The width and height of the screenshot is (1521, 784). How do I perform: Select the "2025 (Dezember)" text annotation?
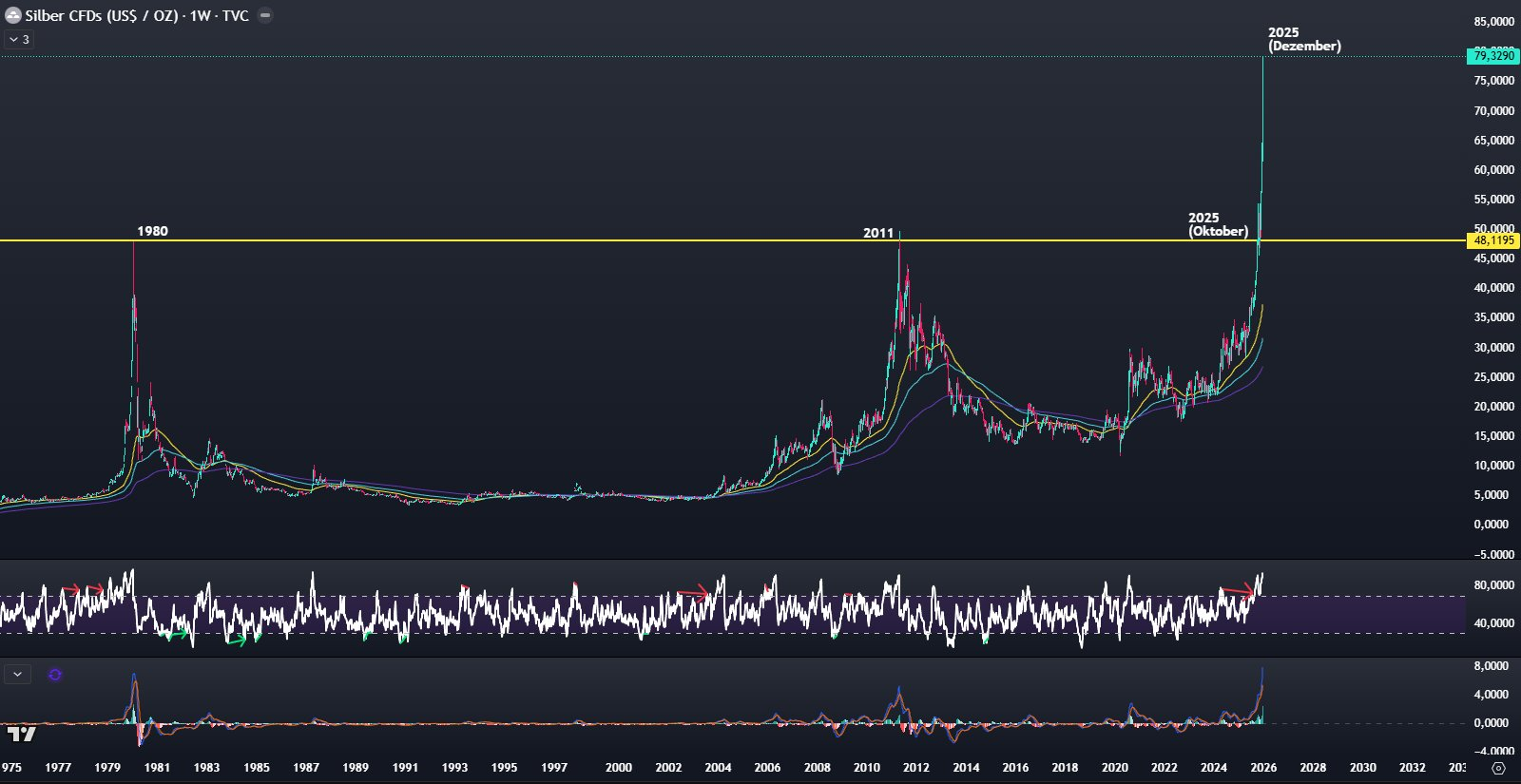pos(1303,39)
